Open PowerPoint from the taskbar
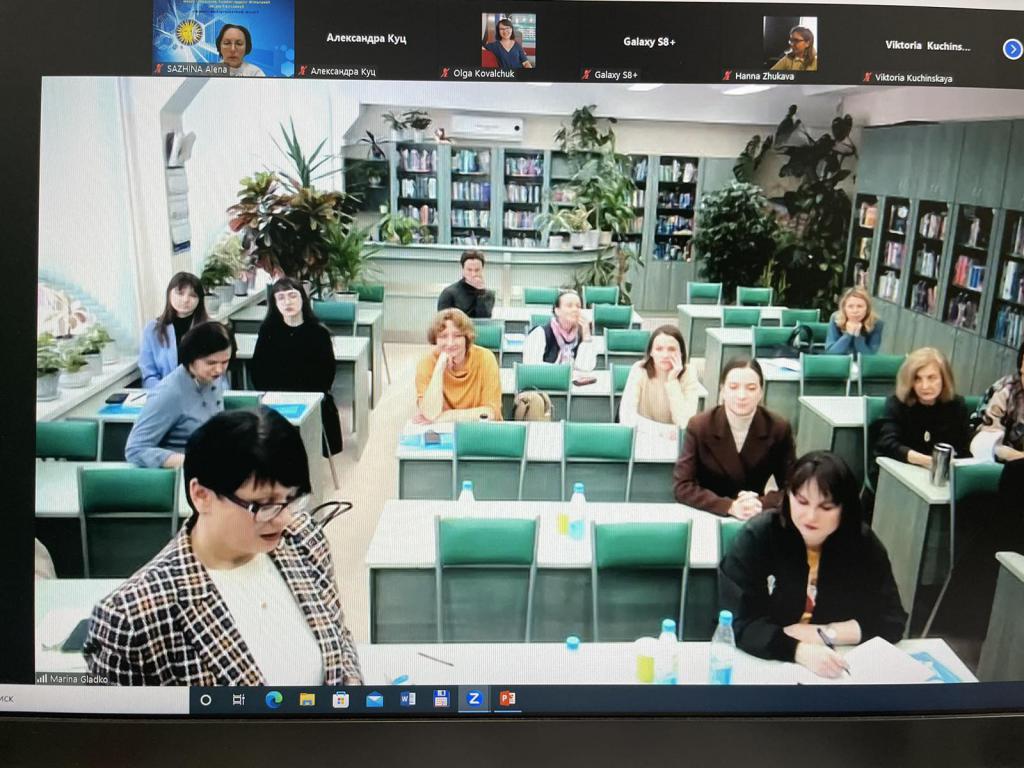Image resolution: width=1024 pixels, height=768 pixels. click(507, 699)
